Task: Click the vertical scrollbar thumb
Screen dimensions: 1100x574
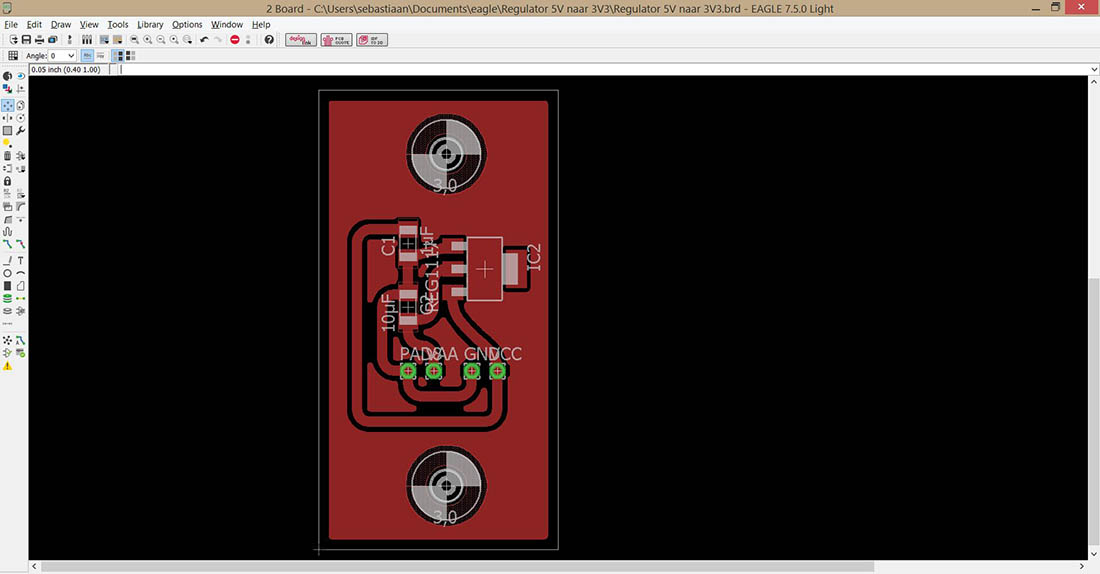Action: (1094, 410)
